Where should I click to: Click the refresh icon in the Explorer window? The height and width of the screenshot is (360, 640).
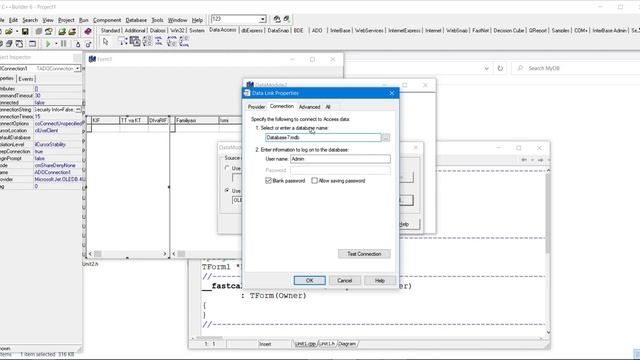(x=500, y=68)
